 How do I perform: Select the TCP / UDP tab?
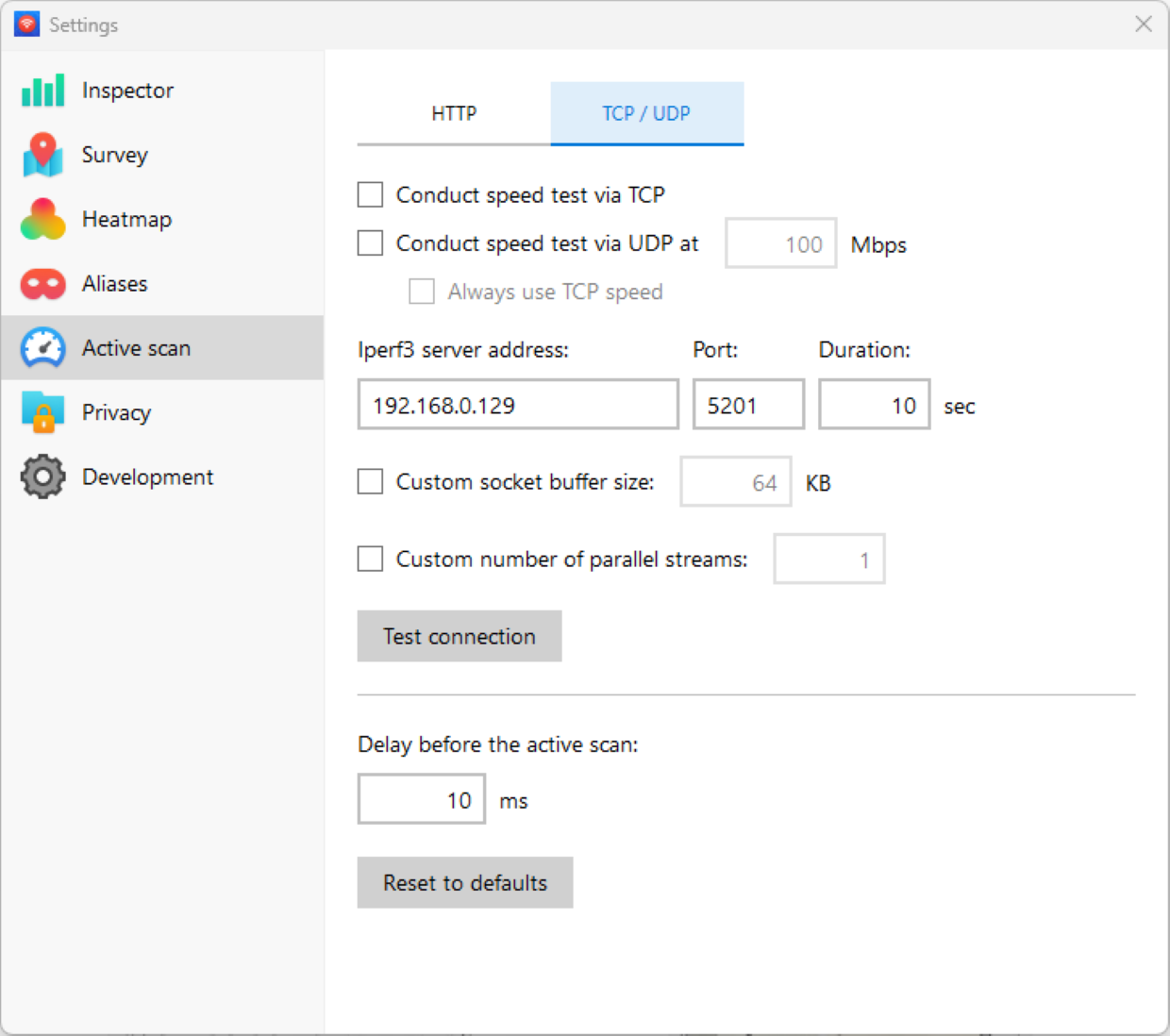(x=646, y=113)
